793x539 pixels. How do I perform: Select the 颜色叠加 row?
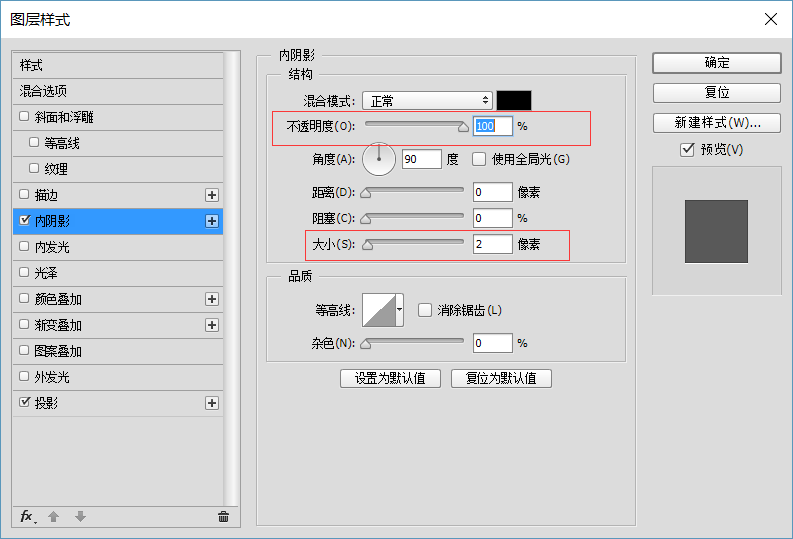[118, 299]
